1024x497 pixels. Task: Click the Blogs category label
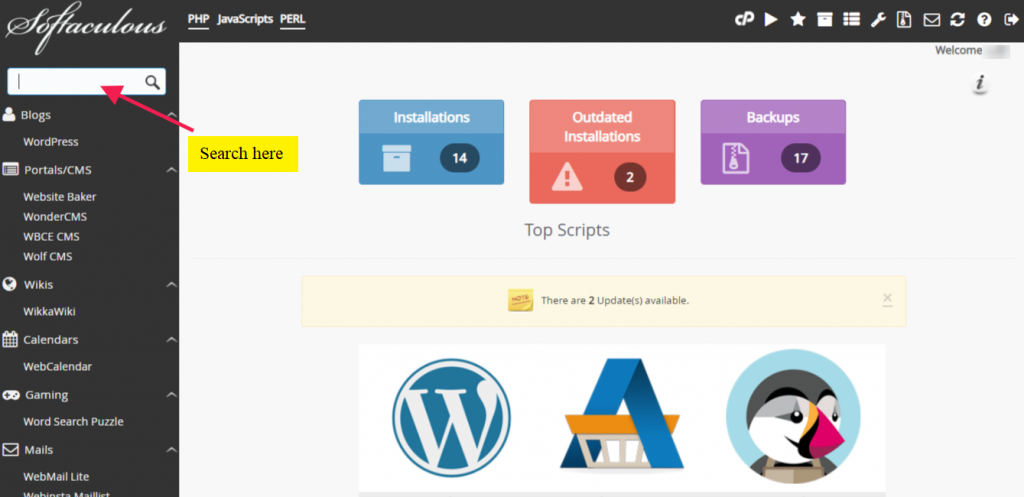[36, 115]
